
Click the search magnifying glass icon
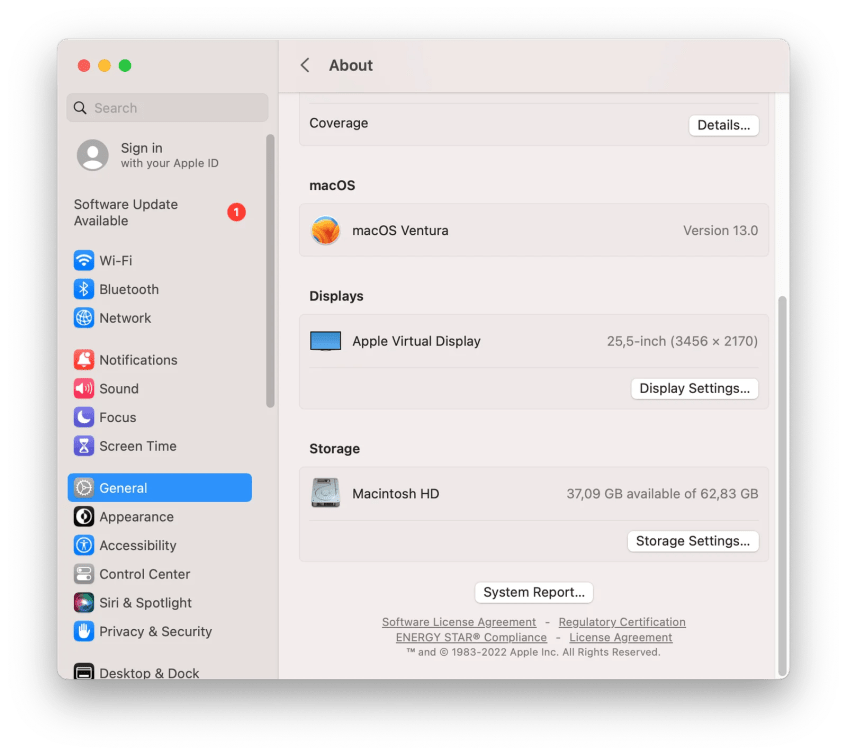(x=80, y=108)
